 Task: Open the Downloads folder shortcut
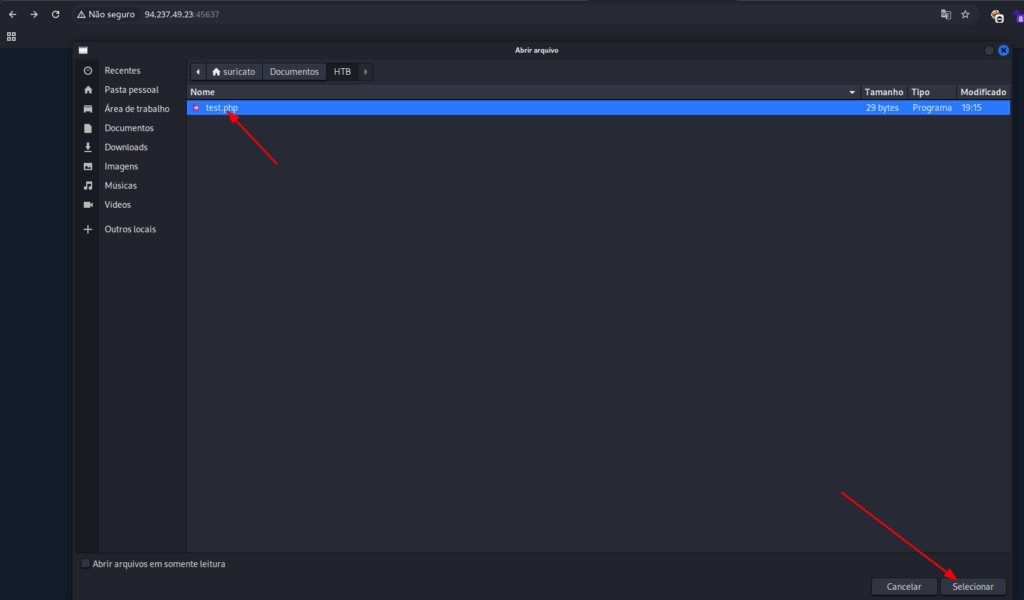[x=125, y=147]
